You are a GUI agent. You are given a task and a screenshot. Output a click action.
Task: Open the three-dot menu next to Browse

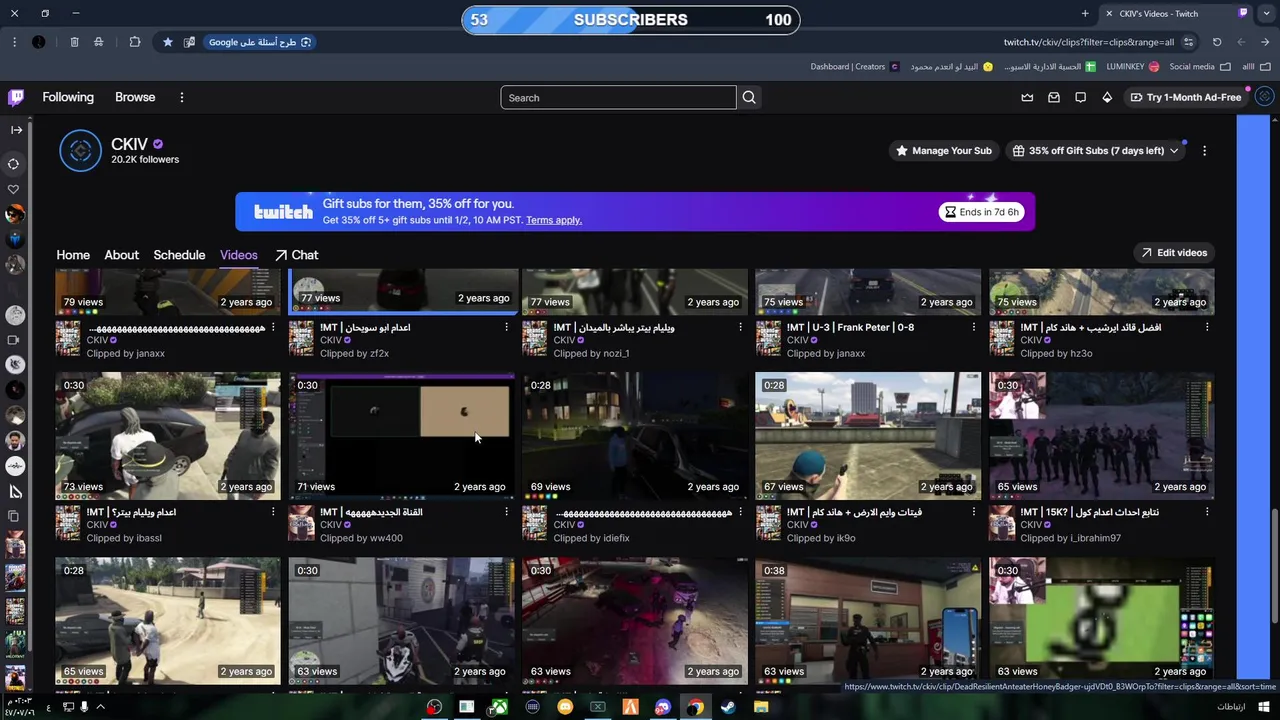point(181,97)
